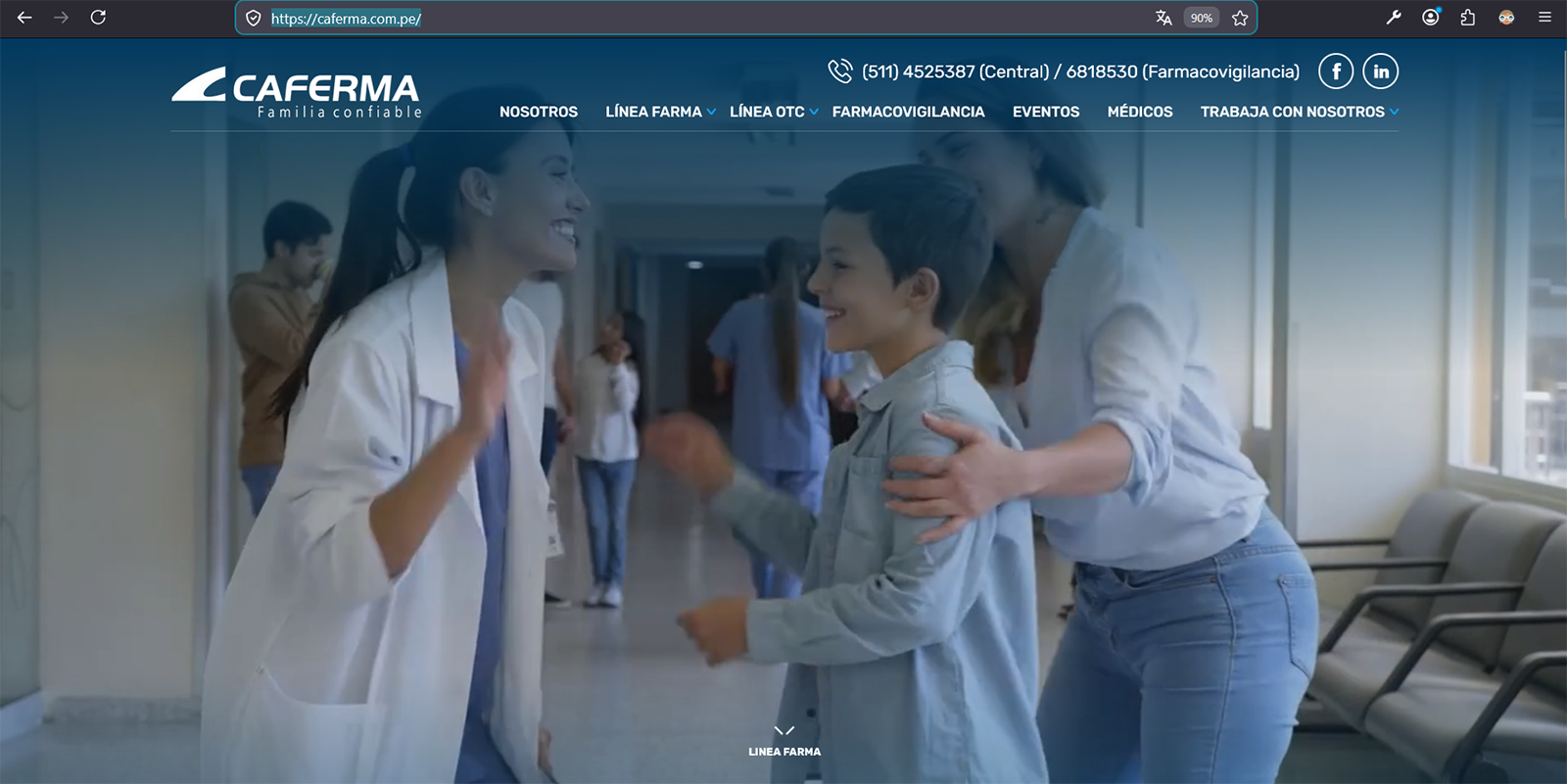Open the NOSOTROS menu item
The image size is (1567, 784).
tap(539, 112)
